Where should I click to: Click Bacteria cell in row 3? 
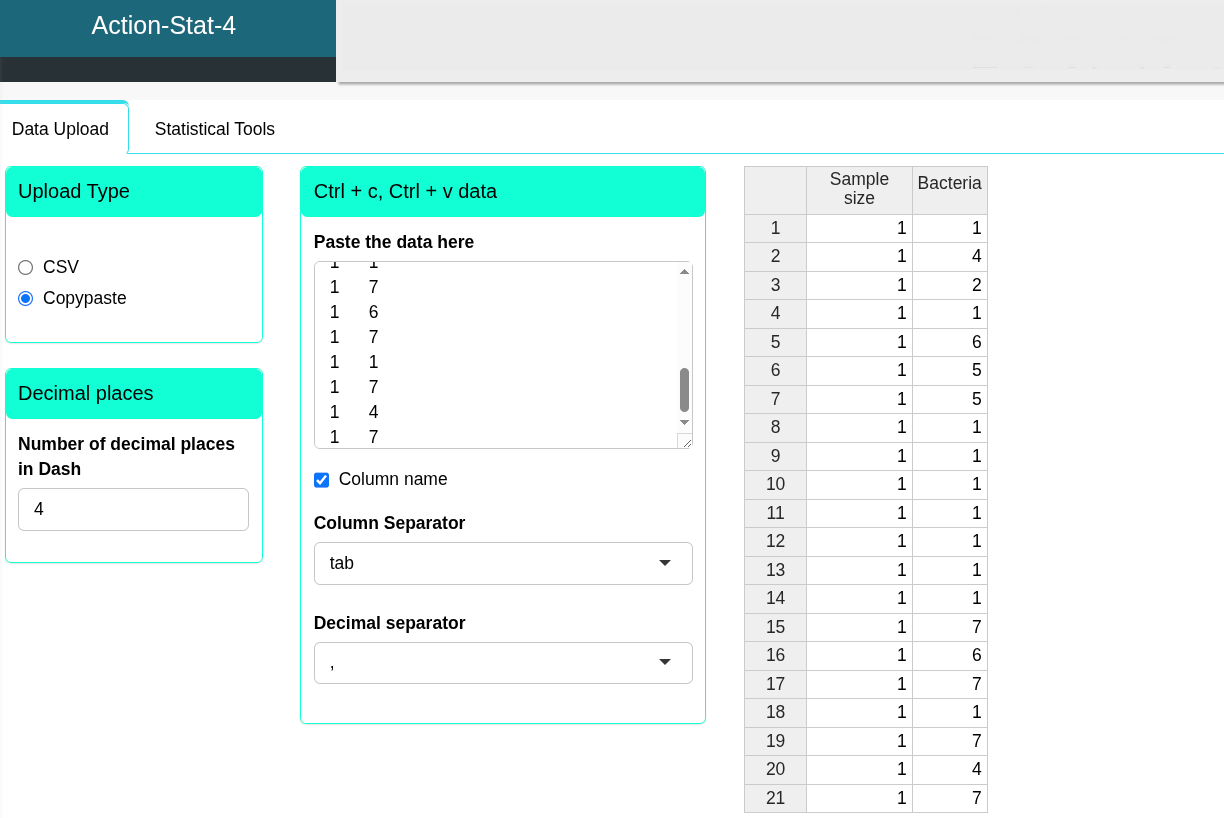pos(950,285)
